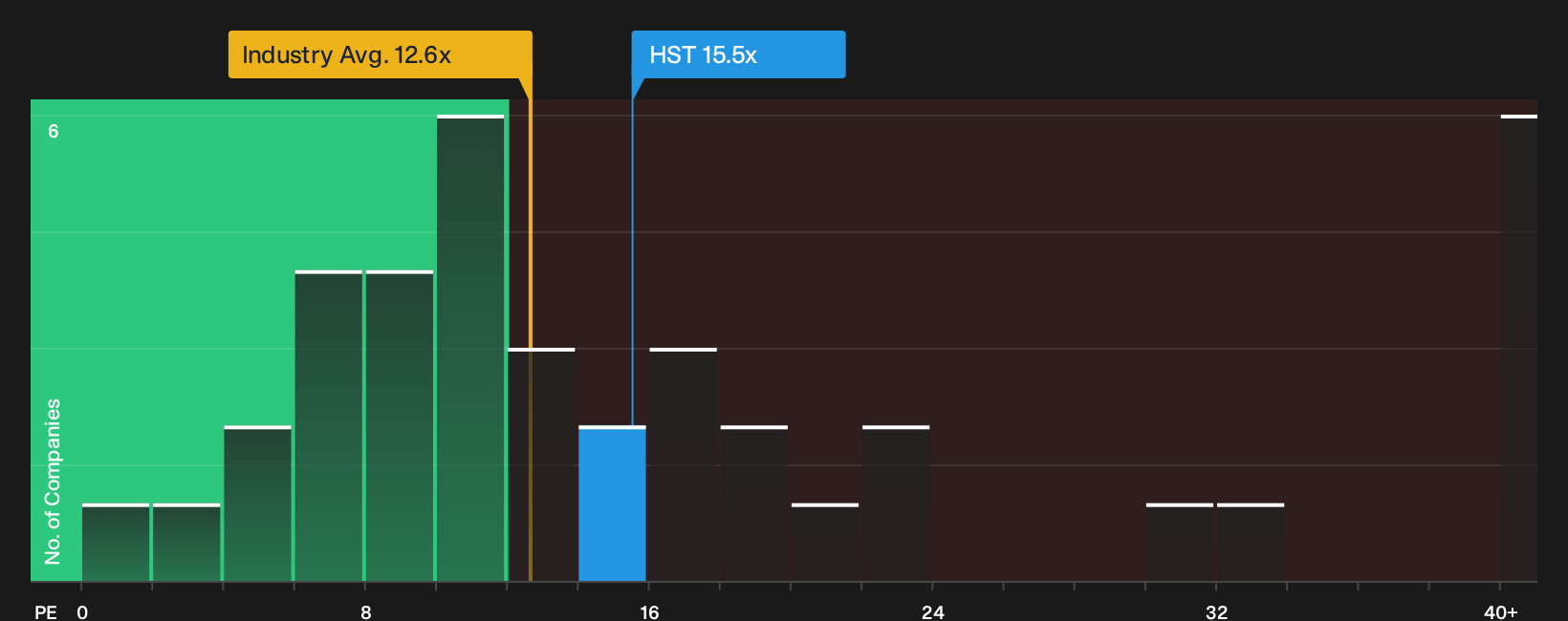Click the y-axis value 6
Screen dimensions: 1568x621
pyautogui.click(x=54, y=131)
